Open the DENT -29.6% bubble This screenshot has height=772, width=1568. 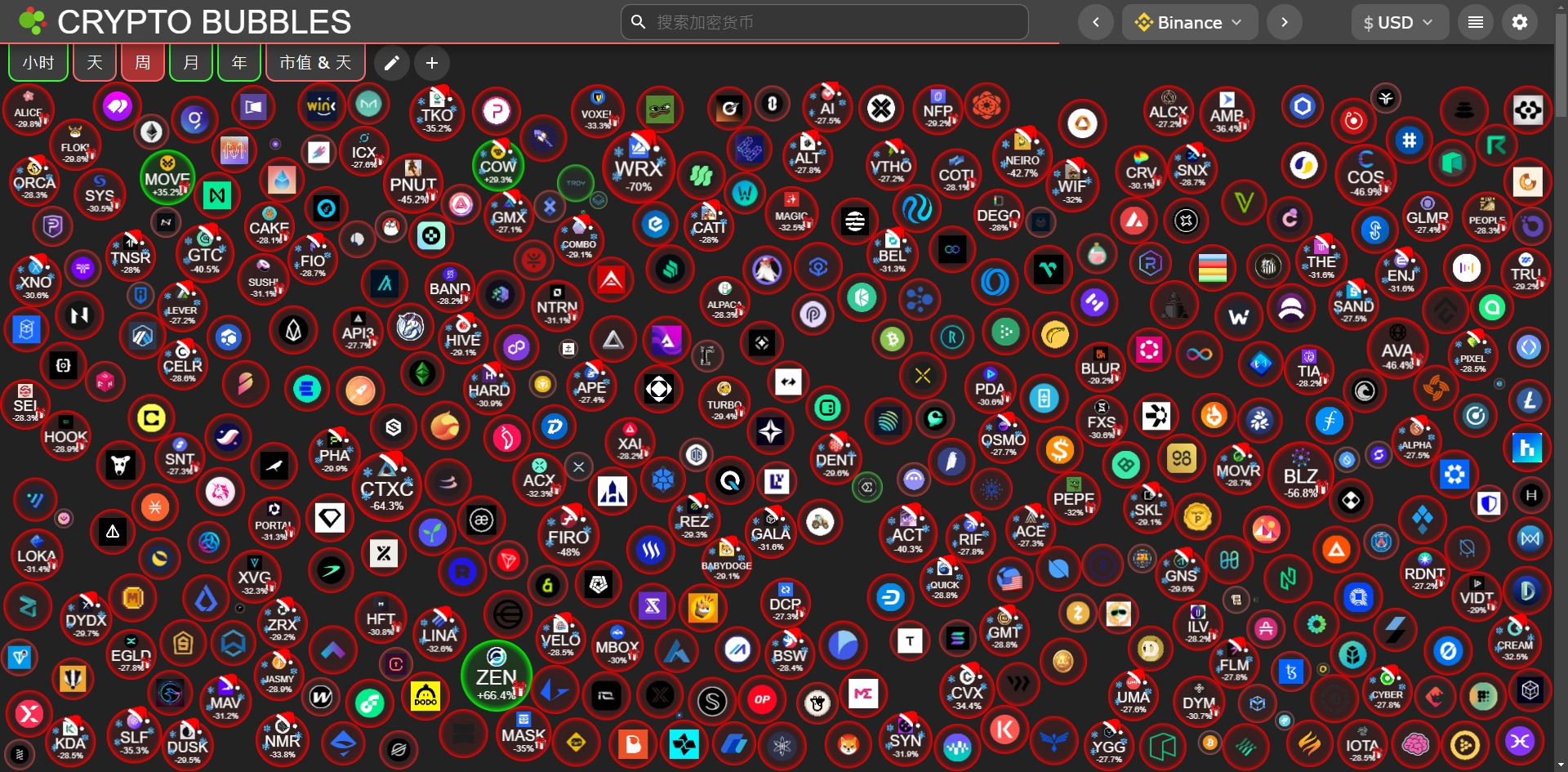(836, 459)
